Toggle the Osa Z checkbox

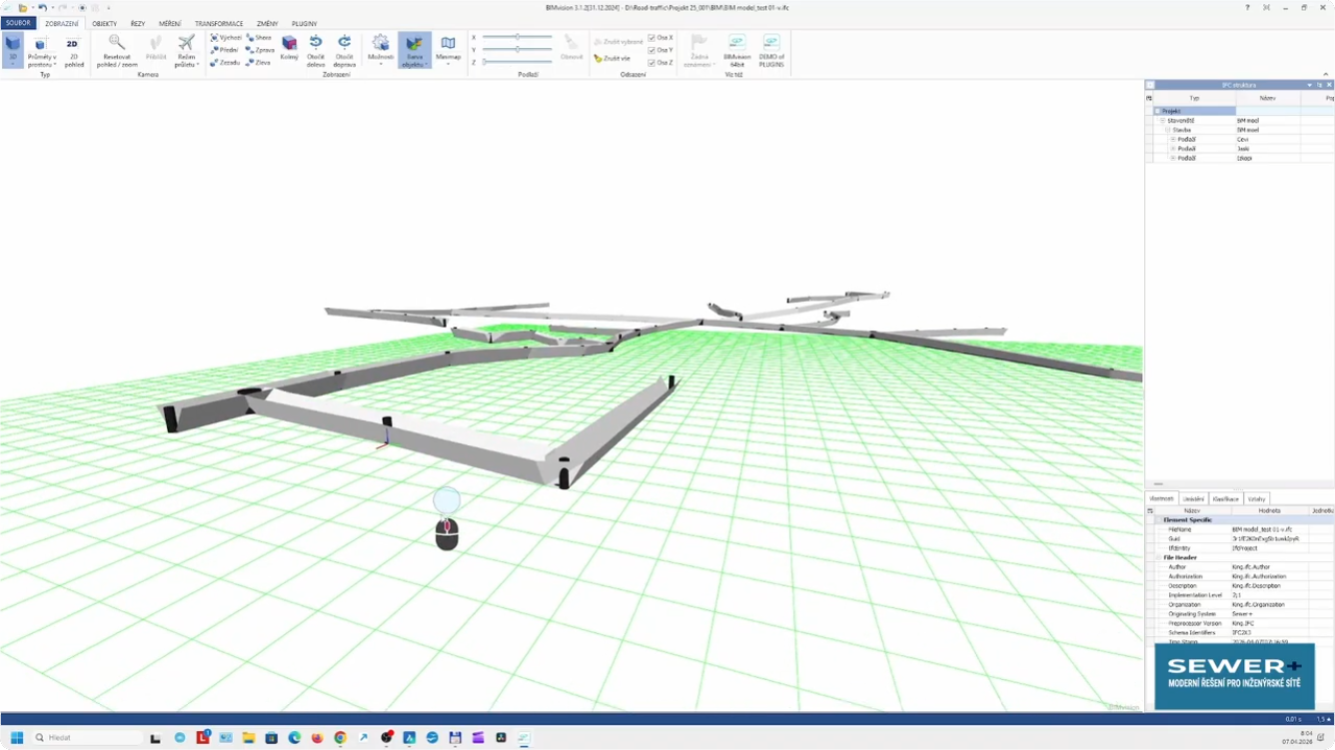coord(652,62)
